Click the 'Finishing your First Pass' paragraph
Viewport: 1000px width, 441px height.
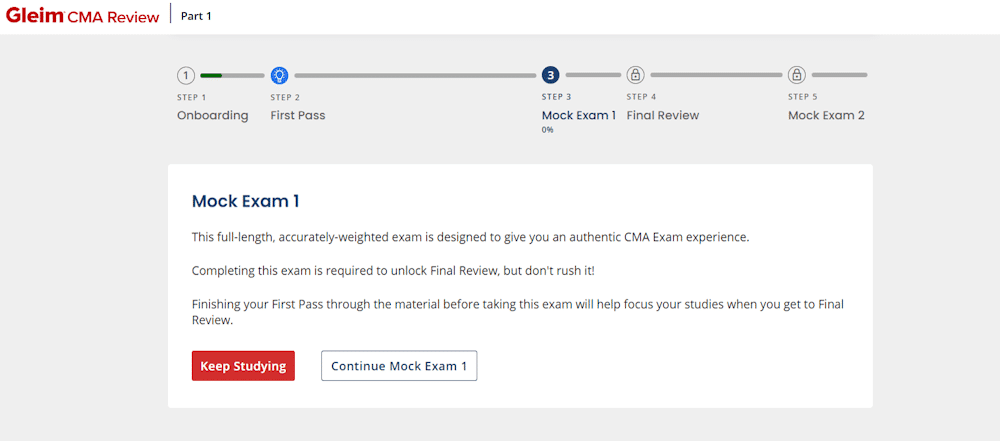pos(518,312)
